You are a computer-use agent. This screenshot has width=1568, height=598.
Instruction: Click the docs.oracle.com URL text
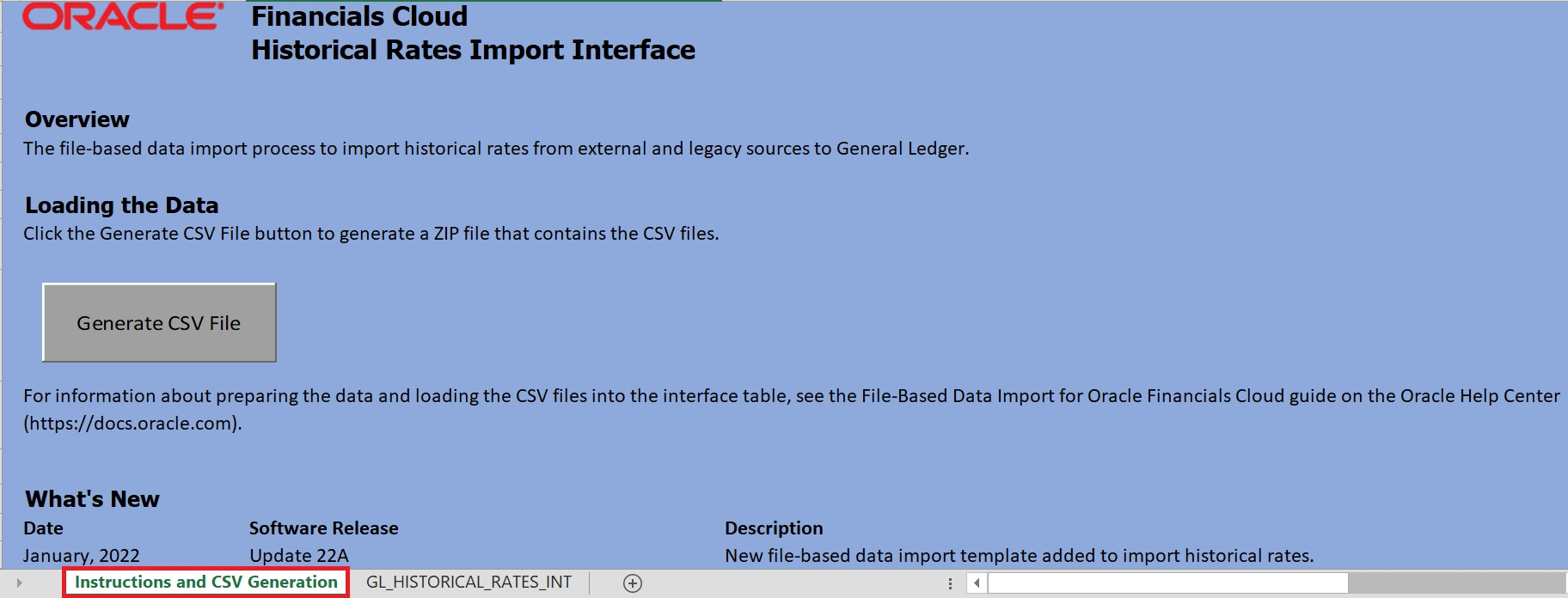[132, 424]
